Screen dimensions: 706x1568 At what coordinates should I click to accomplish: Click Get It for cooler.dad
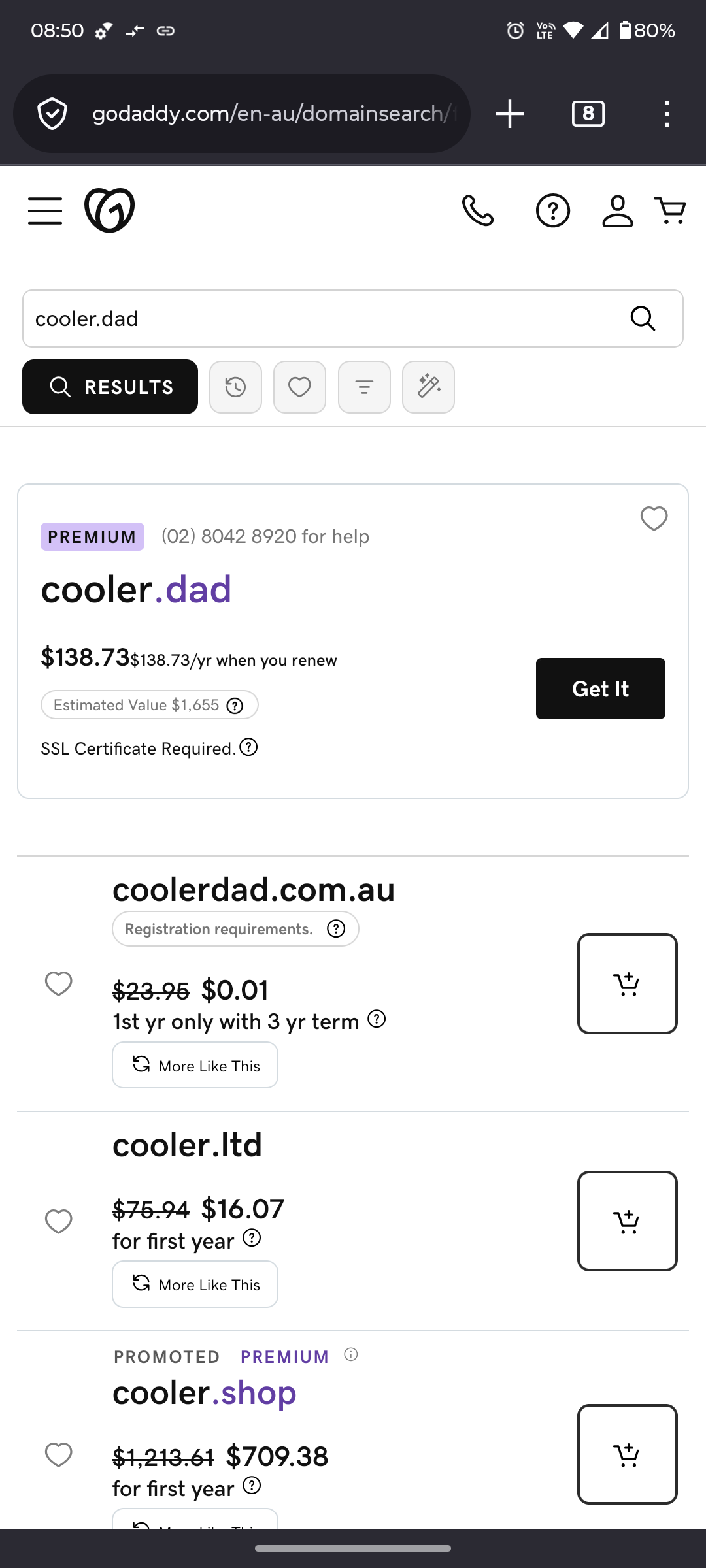point(600,689)
